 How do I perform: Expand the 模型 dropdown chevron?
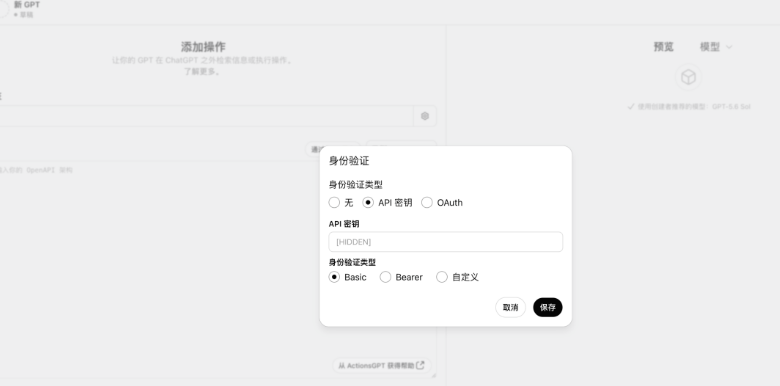[729, 47]
